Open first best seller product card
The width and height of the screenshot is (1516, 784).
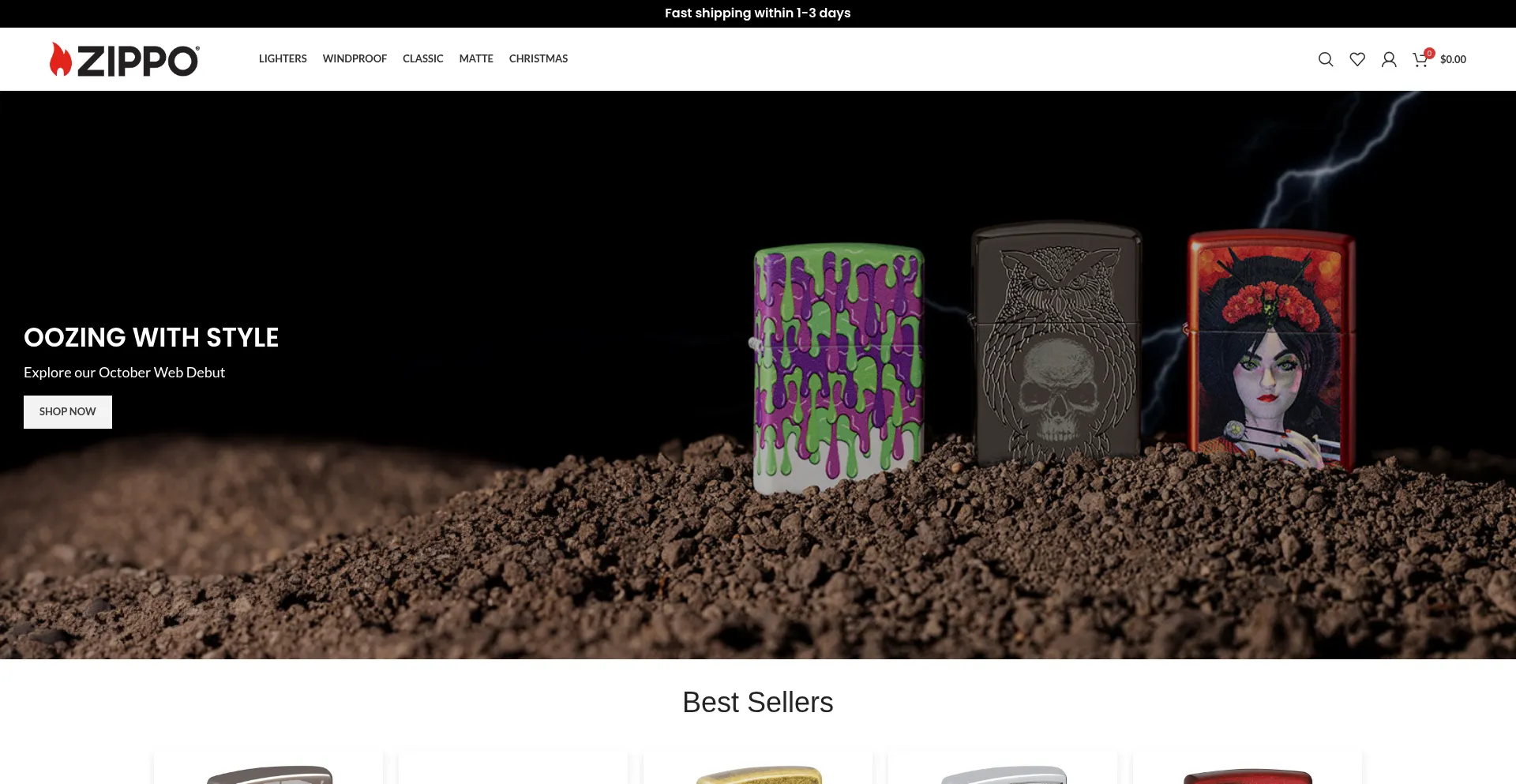(268, 767)
